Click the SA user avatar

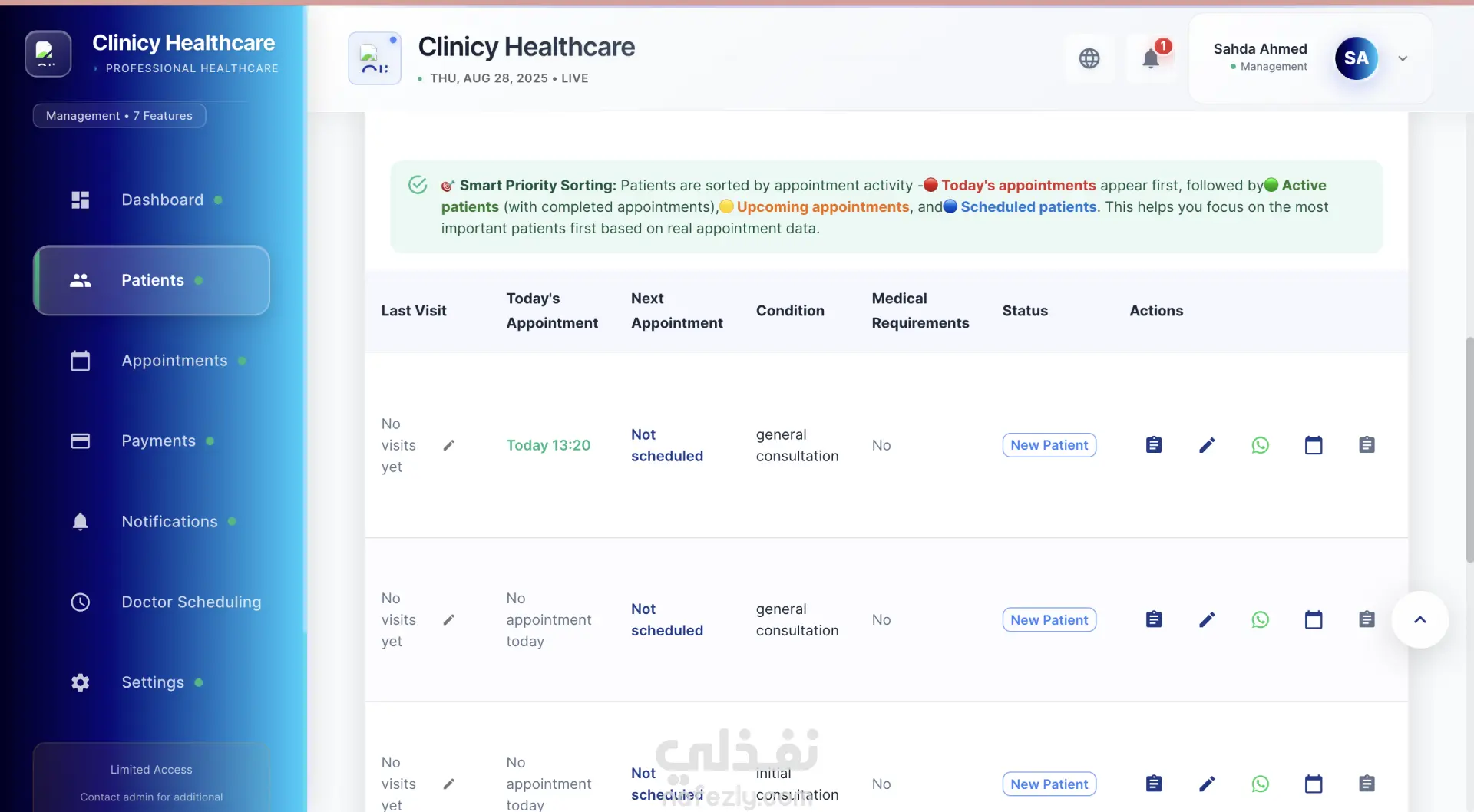click(1357, 58)
